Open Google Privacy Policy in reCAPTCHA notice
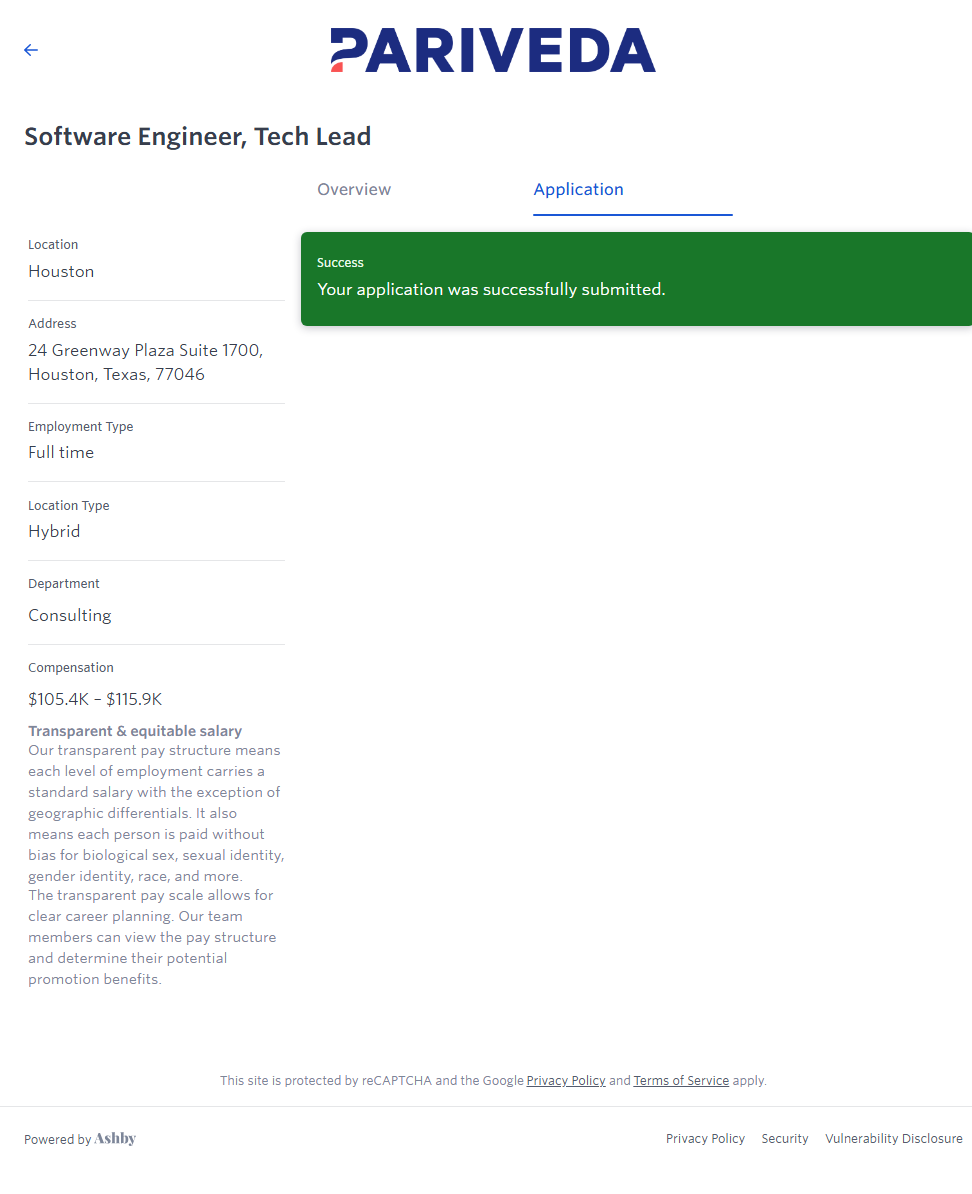Image resolution: width=972 pixels, height=1194 pixels. click(566, 1081)
